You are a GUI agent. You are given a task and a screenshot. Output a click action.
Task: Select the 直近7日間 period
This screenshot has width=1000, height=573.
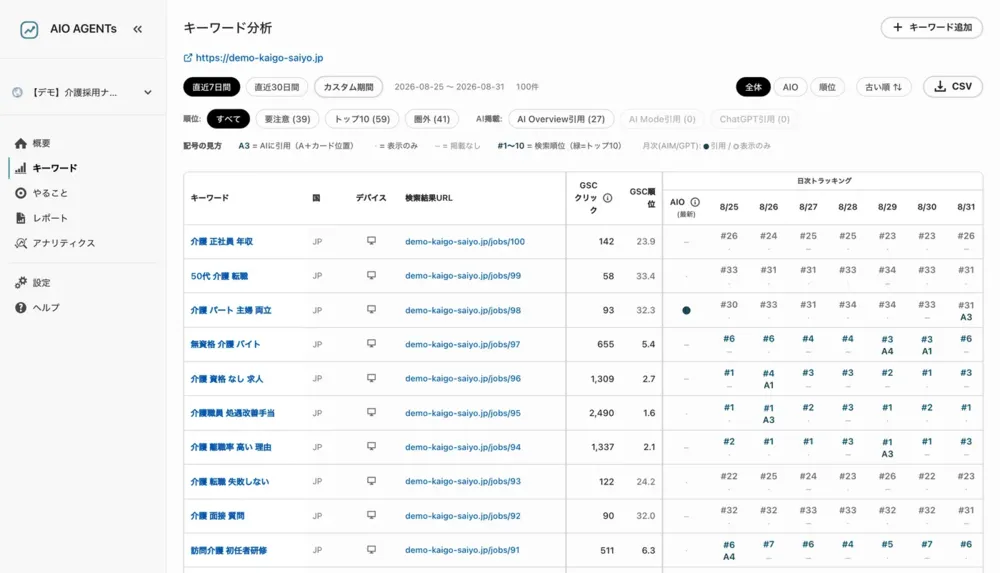212,87
